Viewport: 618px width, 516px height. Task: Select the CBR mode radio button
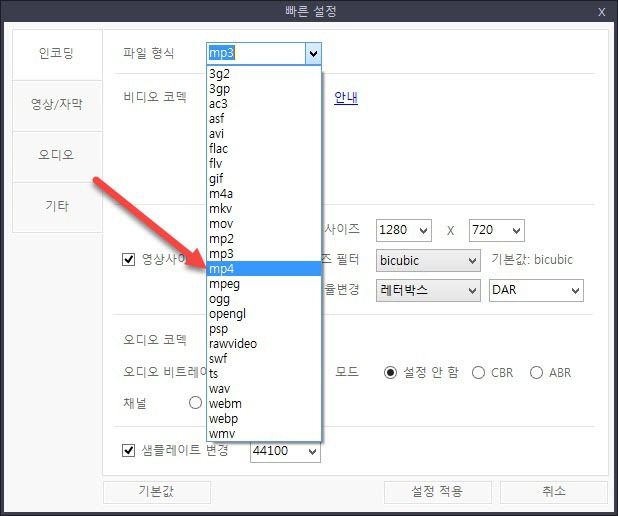click(x=478, y=373)
